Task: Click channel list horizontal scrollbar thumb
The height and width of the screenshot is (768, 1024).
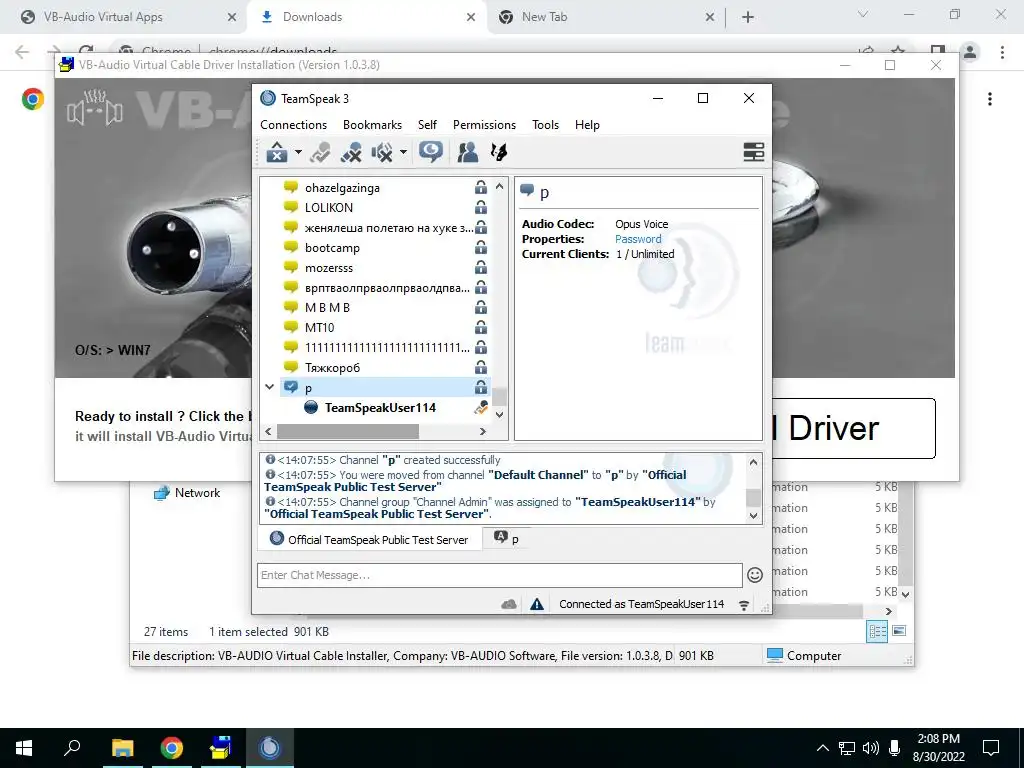Action: (x=347, y=432)
